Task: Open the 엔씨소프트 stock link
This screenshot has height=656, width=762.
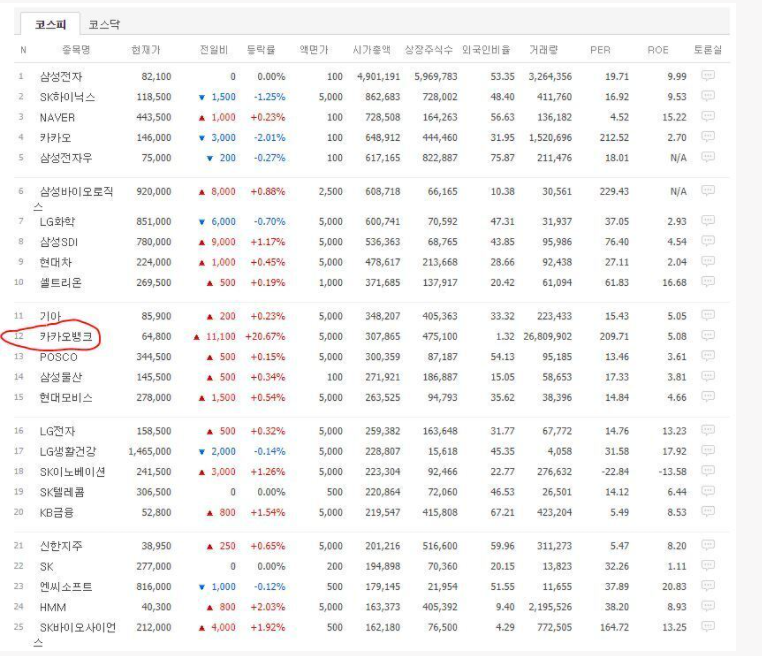Action: [x=66, y=587]
